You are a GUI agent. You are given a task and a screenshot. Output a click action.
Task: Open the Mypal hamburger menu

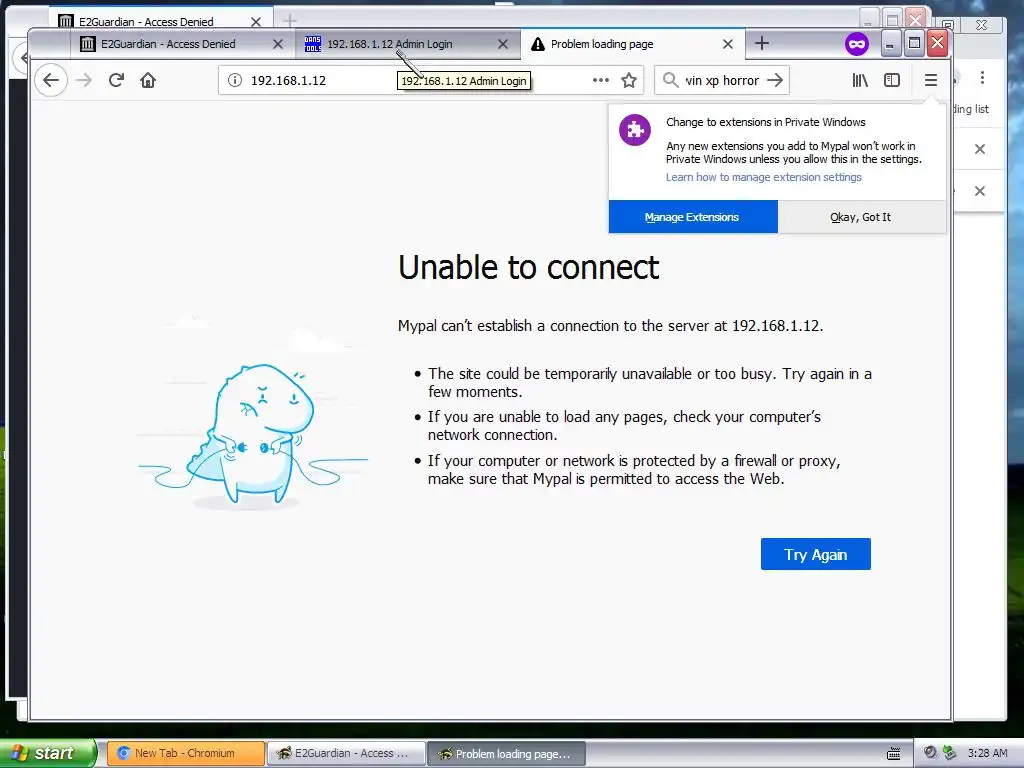(x=931, y=80)
